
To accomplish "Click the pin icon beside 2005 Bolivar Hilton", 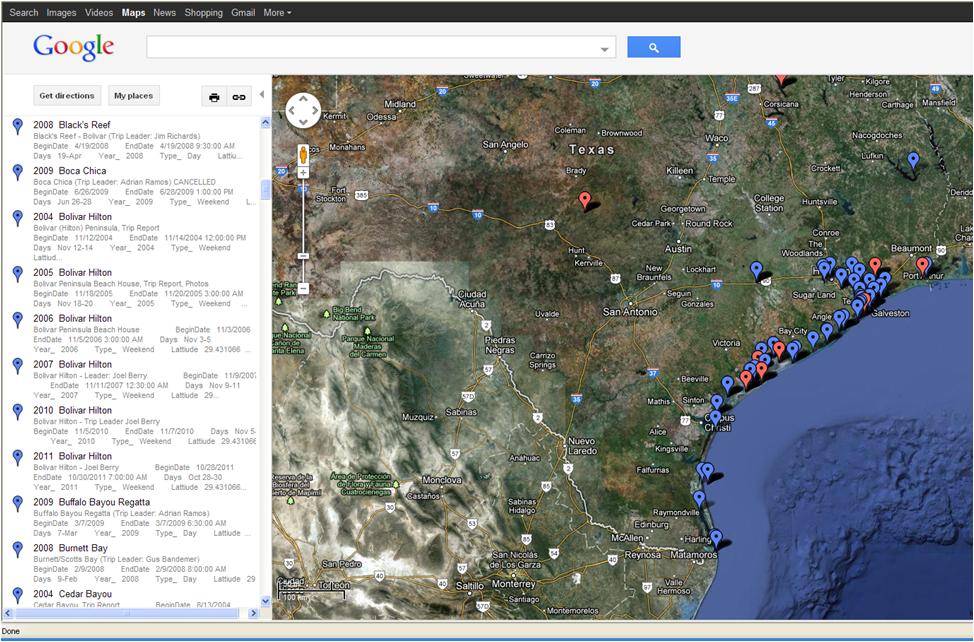I will (x=18, y=274).
